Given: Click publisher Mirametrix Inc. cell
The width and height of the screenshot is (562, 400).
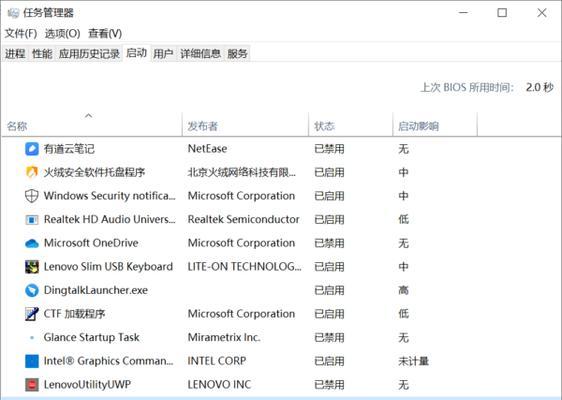Looking at the screenshot, I should (224, 338).
